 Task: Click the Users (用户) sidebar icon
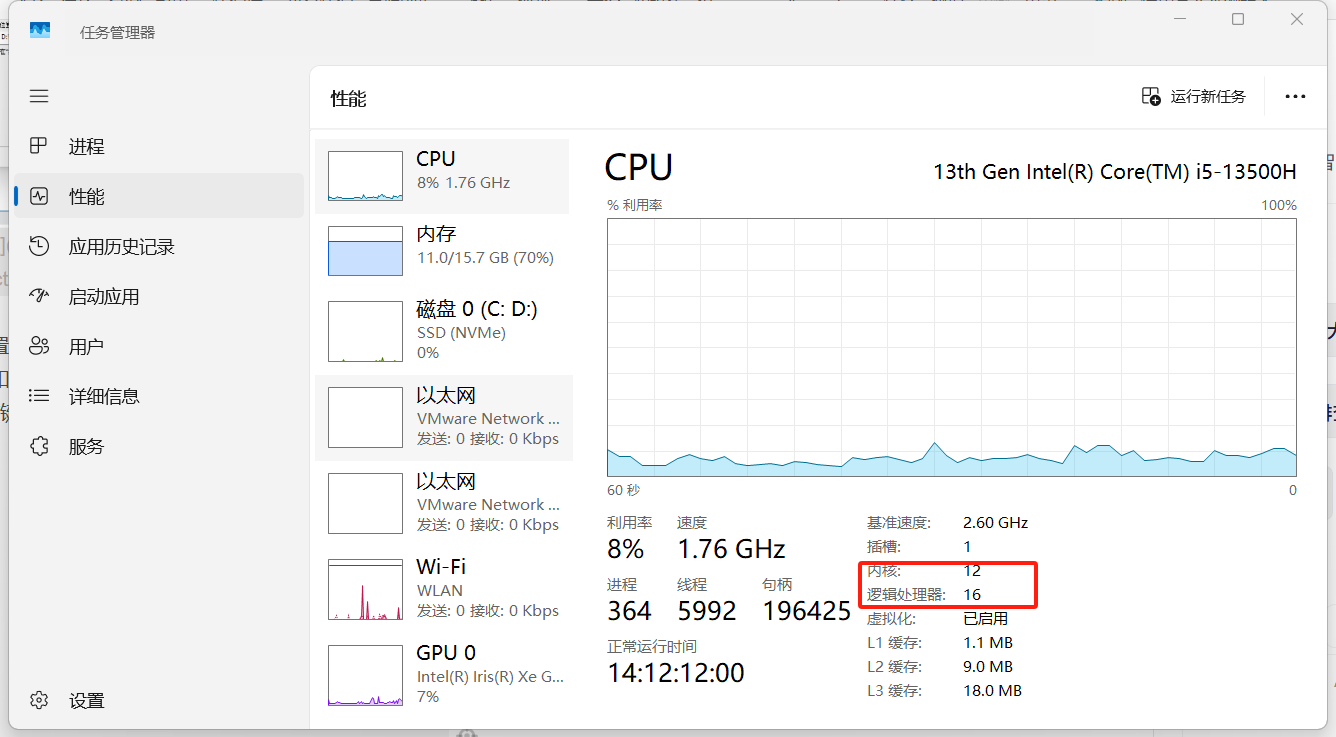pos(39,346)
